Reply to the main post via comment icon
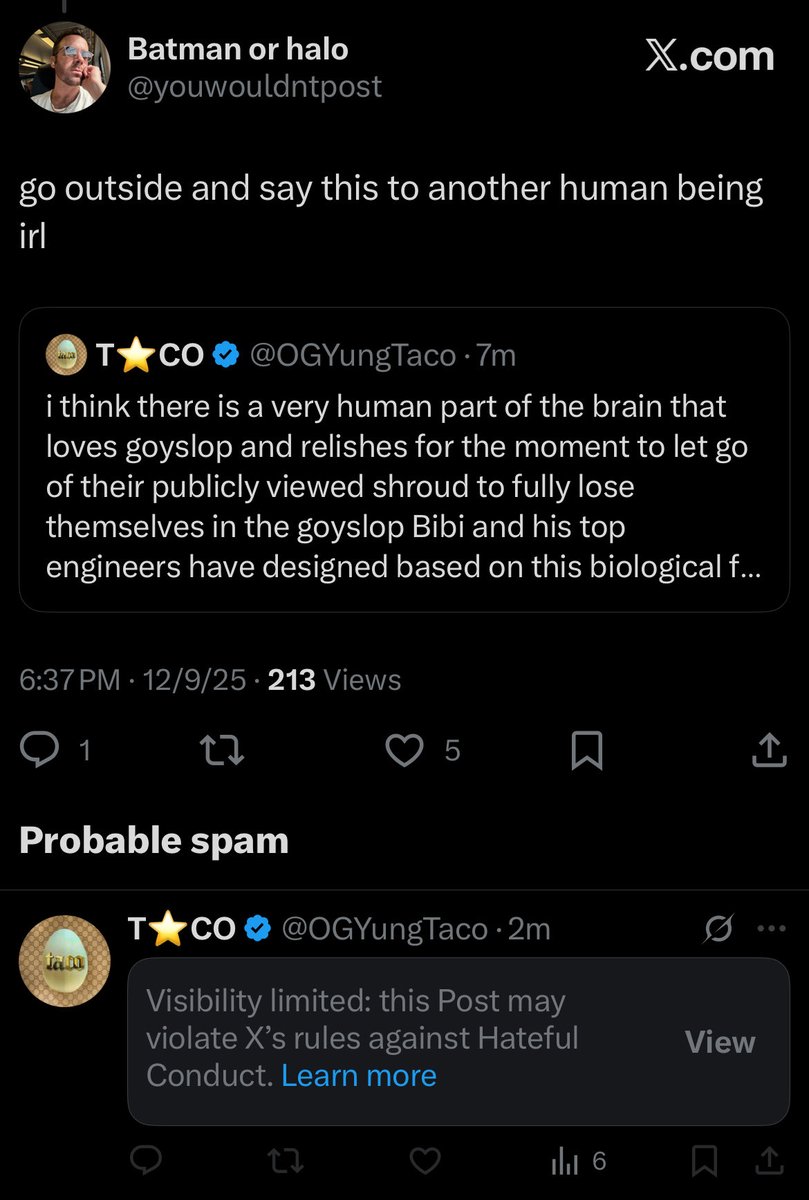The width and height of the screenshot is (809, 1200). (42, 751)
